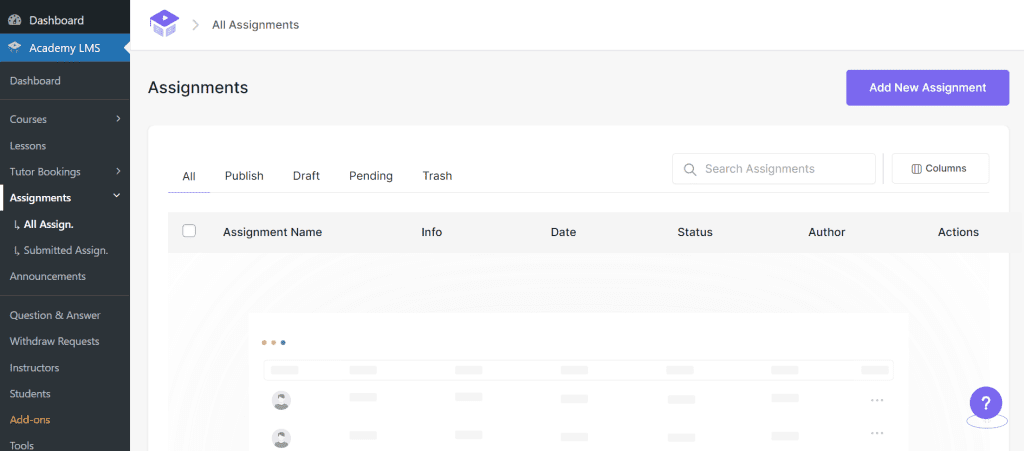The width and height of the screenshot is (1024, 451).
Task: Click Author column header
Action: click(x=827, y=232)
